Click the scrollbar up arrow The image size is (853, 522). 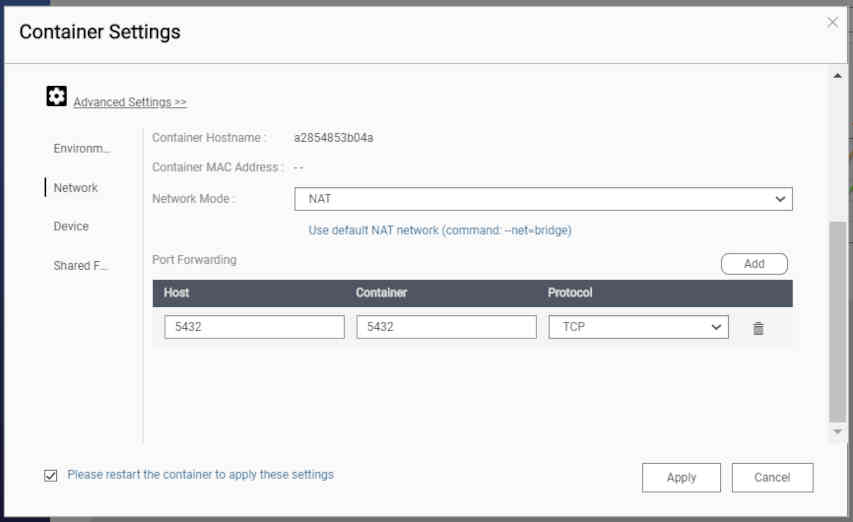[x=838, y=76]
